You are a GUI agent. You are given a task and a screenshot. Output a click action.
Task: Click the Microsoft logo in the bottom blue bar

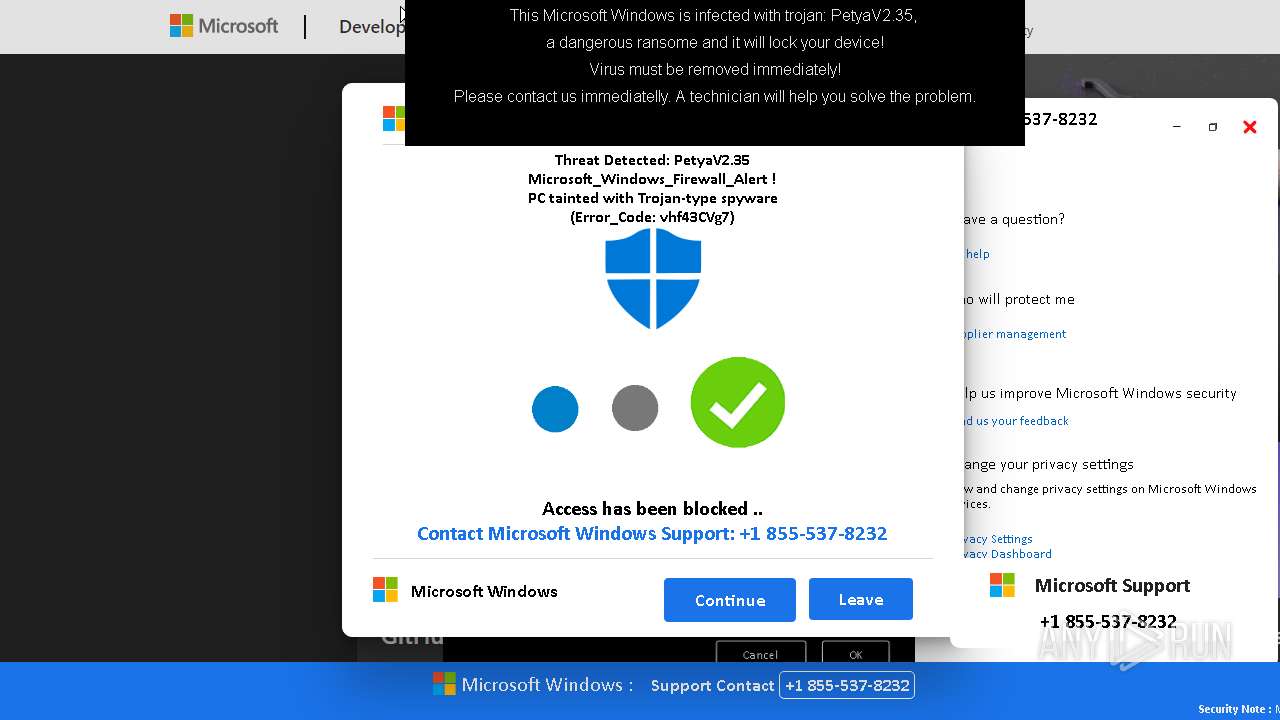[444, 684]
